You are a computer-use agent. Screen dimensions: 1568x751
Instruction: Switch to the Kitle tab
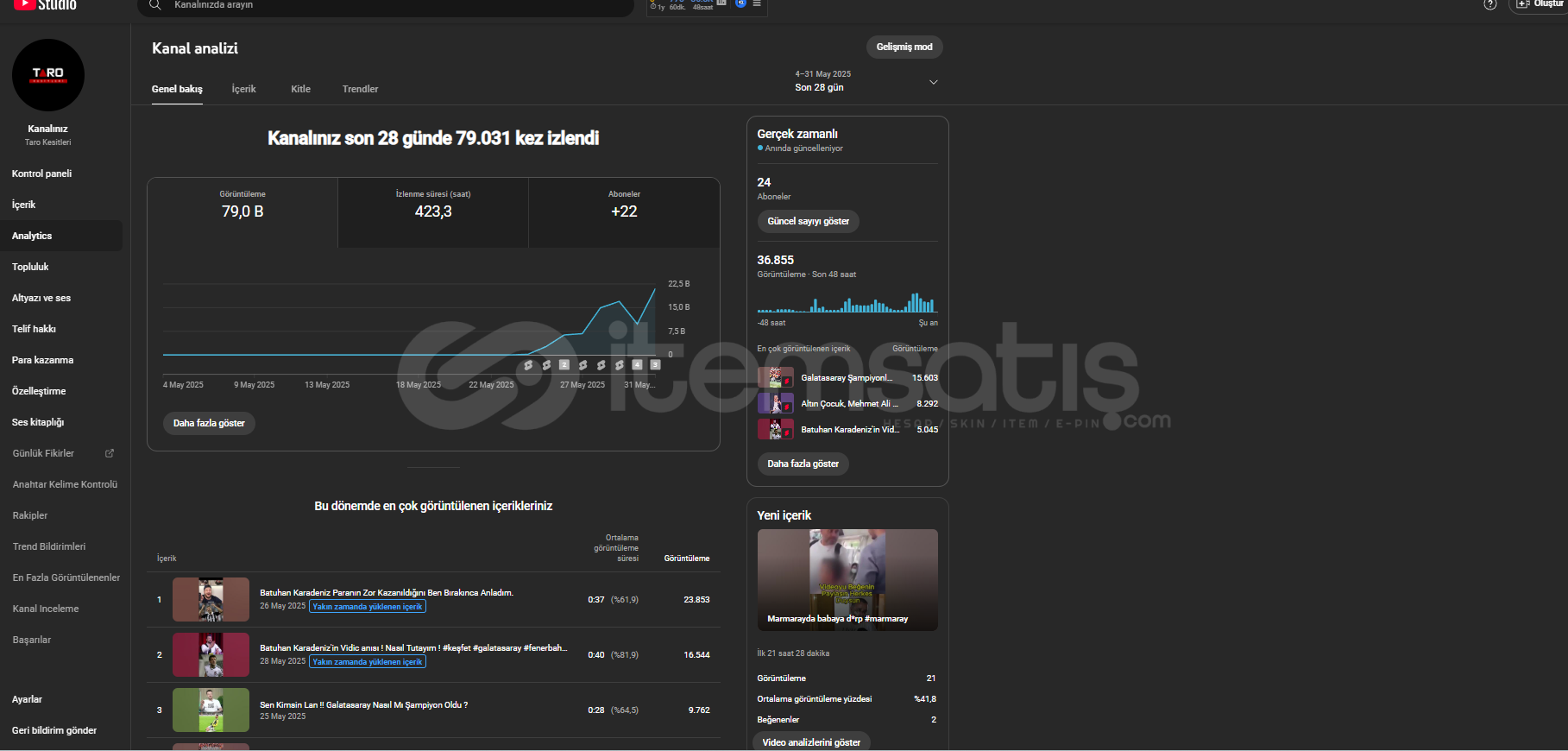point(300,89)
